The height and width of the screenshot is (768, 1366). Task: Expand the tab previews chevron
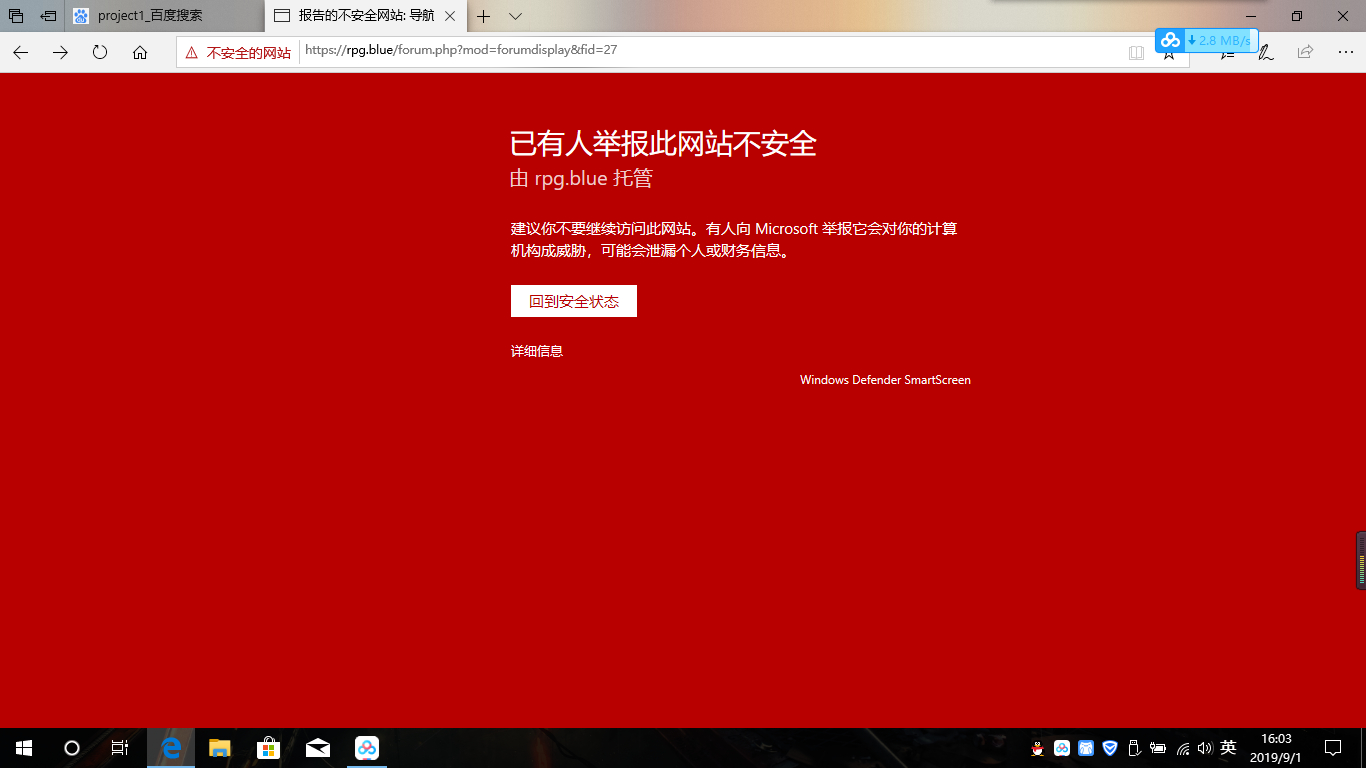point(515,16)
